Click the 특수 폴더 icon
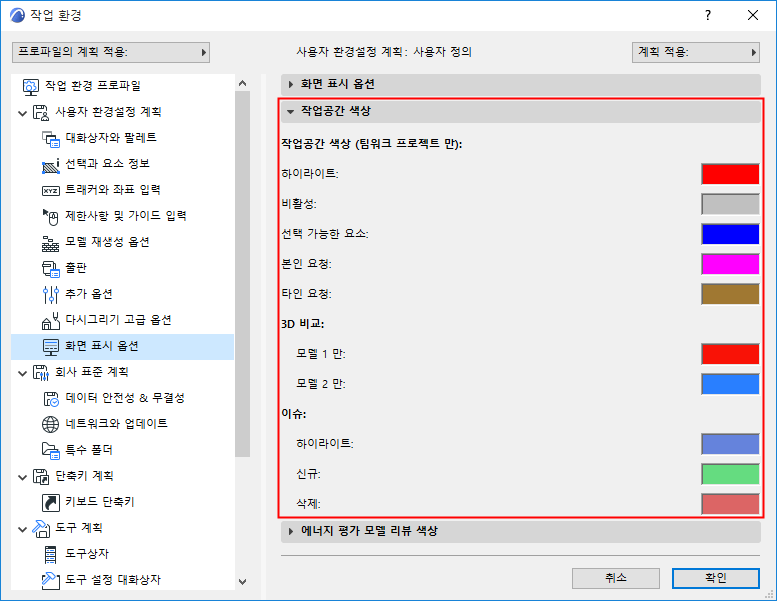The height and width of the screenshot is (601, 777). (x=51, y=450)
